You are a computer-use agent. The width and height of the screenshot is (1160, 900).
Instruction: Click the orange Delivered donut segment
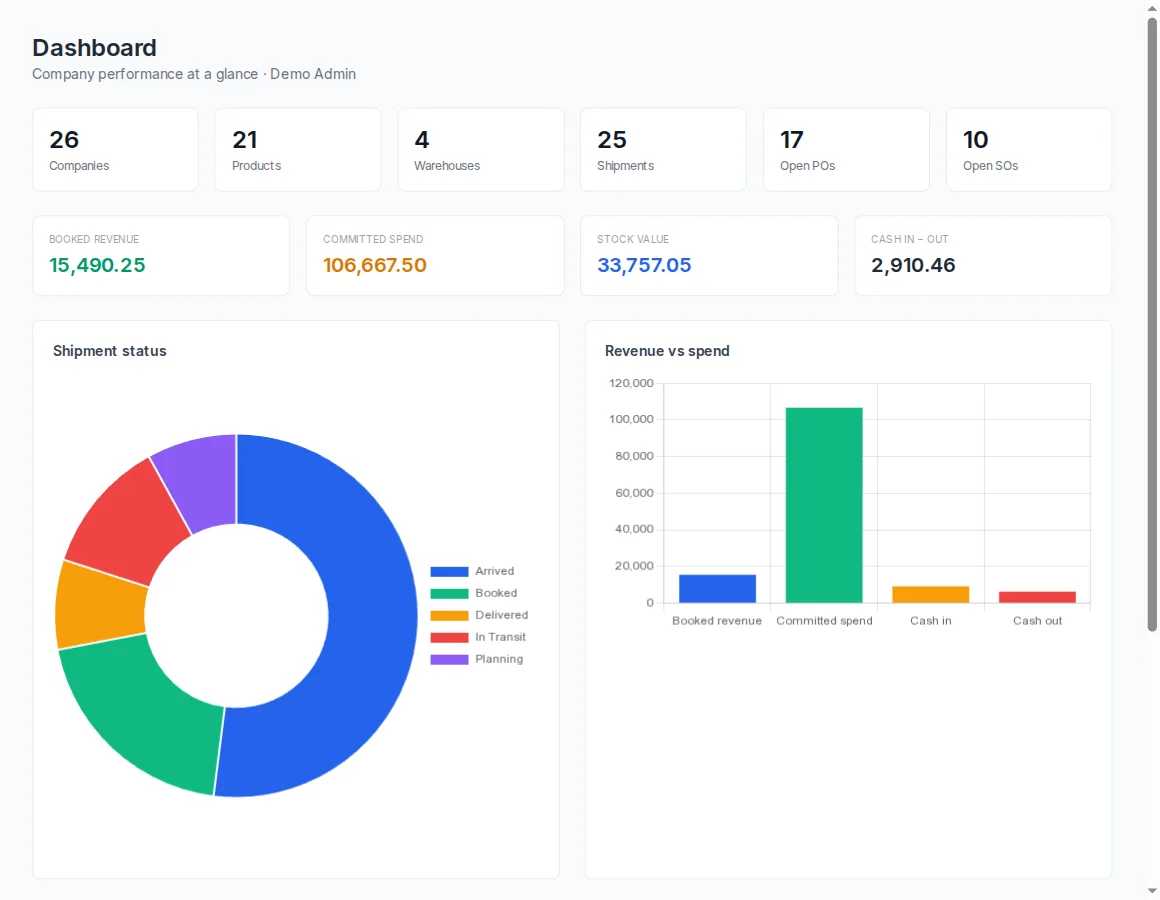[100, 606]
